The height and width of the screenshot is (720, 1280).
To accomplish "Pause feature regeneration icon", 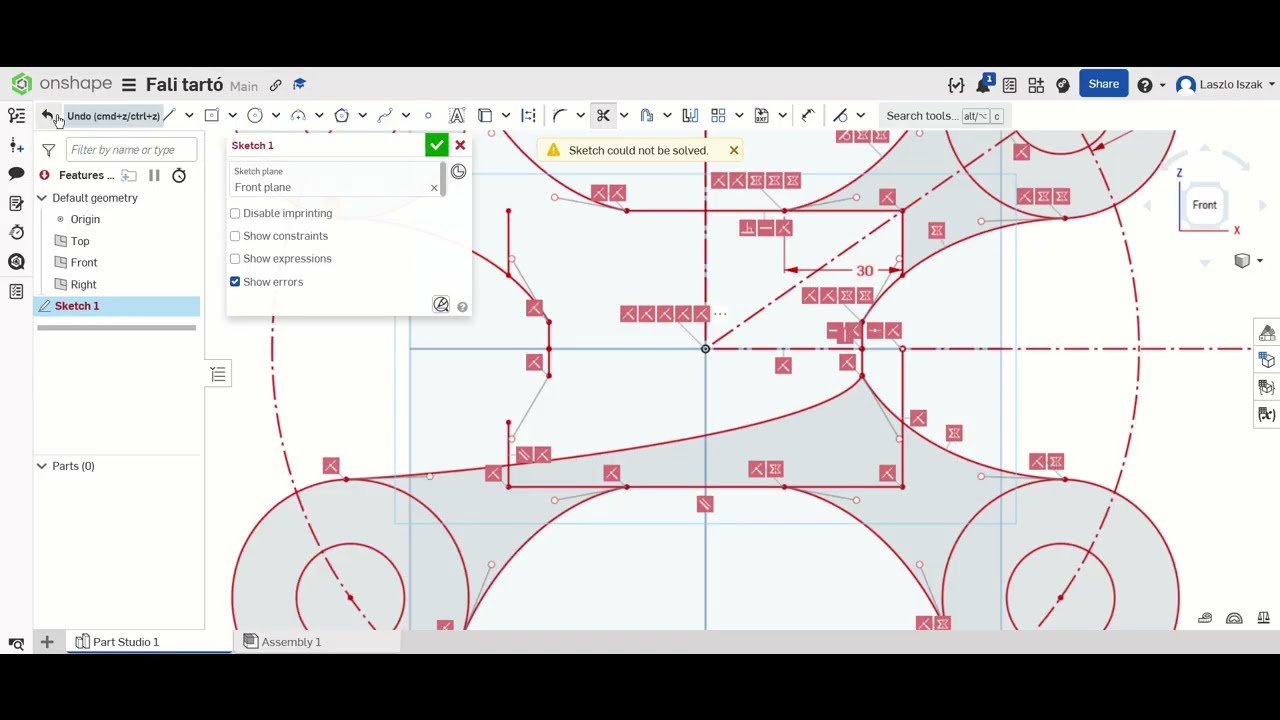I will click(x=154, y=175).
